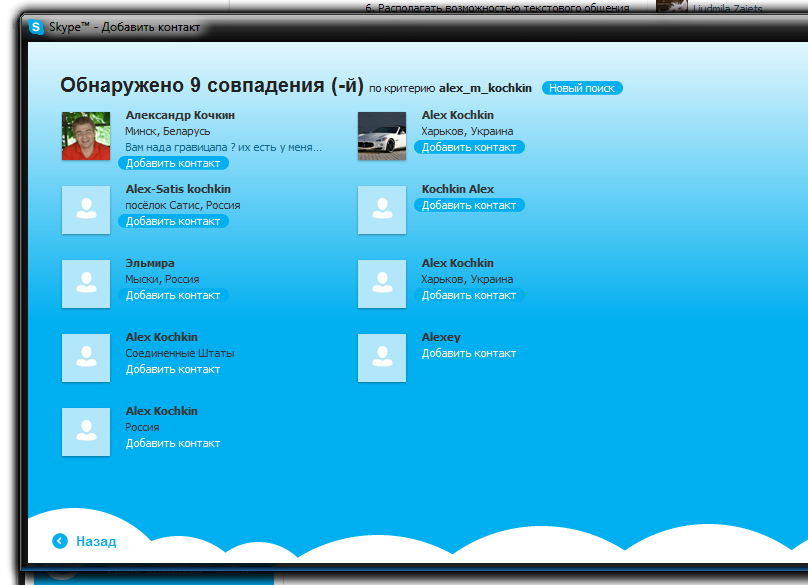Go back via the Назад link

[x=96, y=541]
